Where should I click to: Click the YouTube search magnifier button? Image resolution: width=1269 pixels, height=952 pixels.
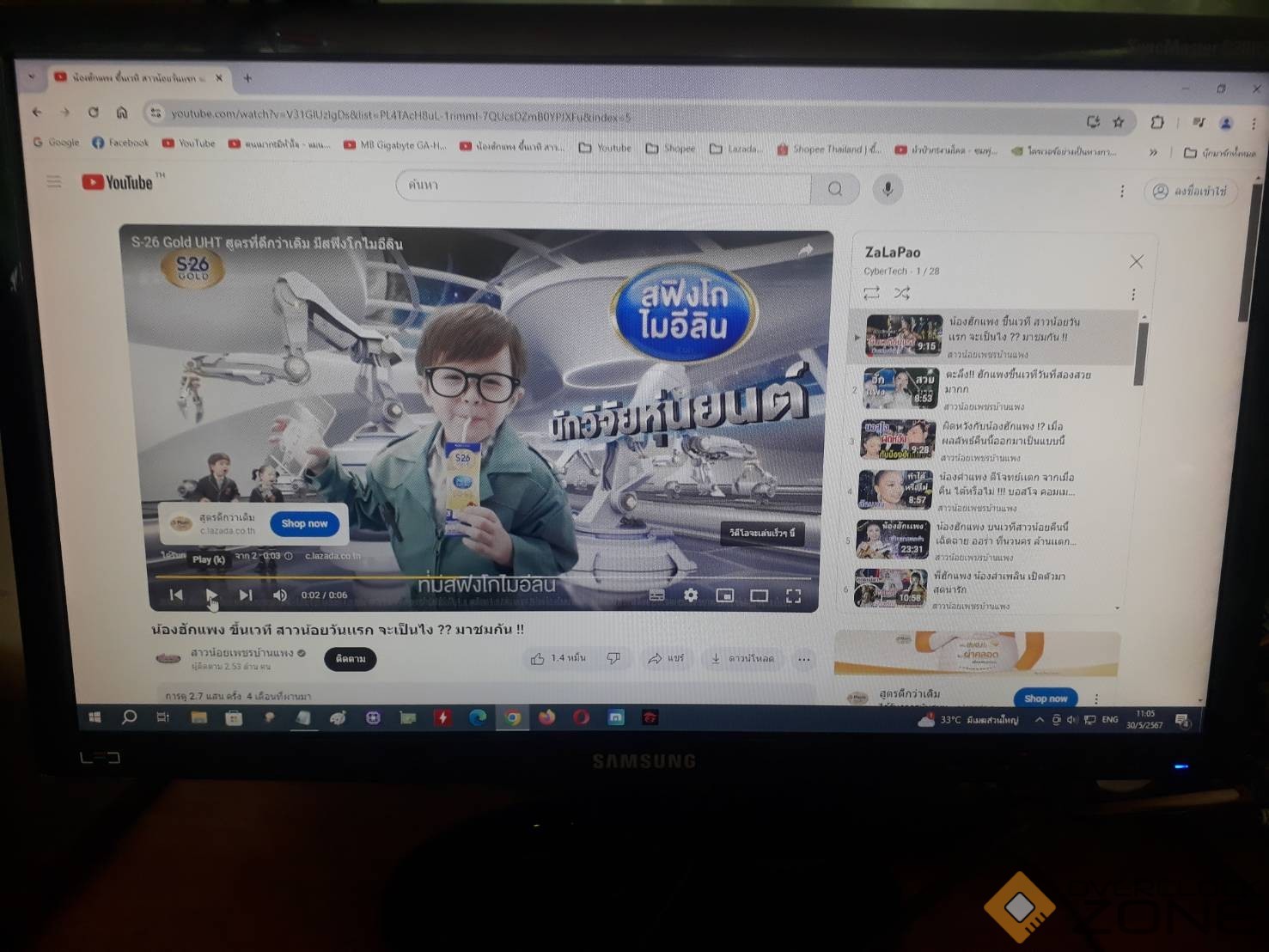835,189
